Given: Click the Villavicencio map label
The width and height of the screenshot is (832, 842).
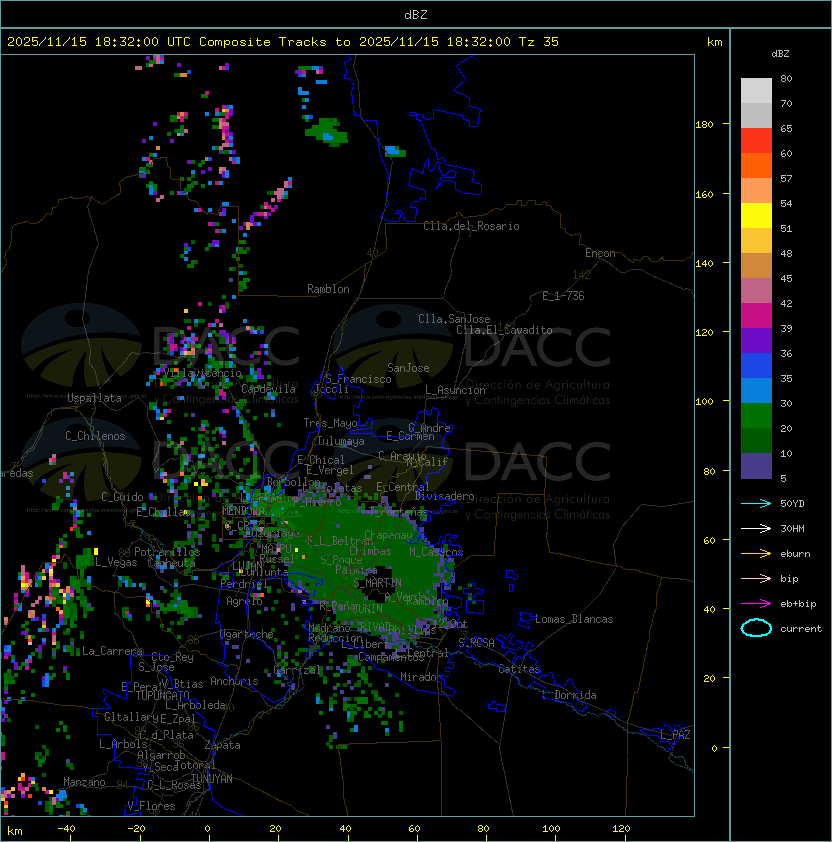Looking at the screenshot, I should pyautogui.click(x=202, y=373).
